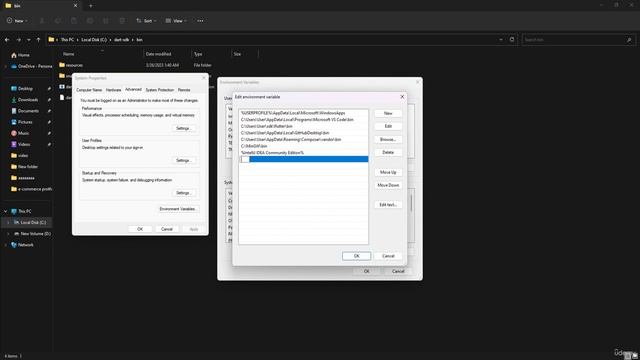Screen dimensions: 640x360
Task: Open Downloads quick access folder
Action: (24, 100)
